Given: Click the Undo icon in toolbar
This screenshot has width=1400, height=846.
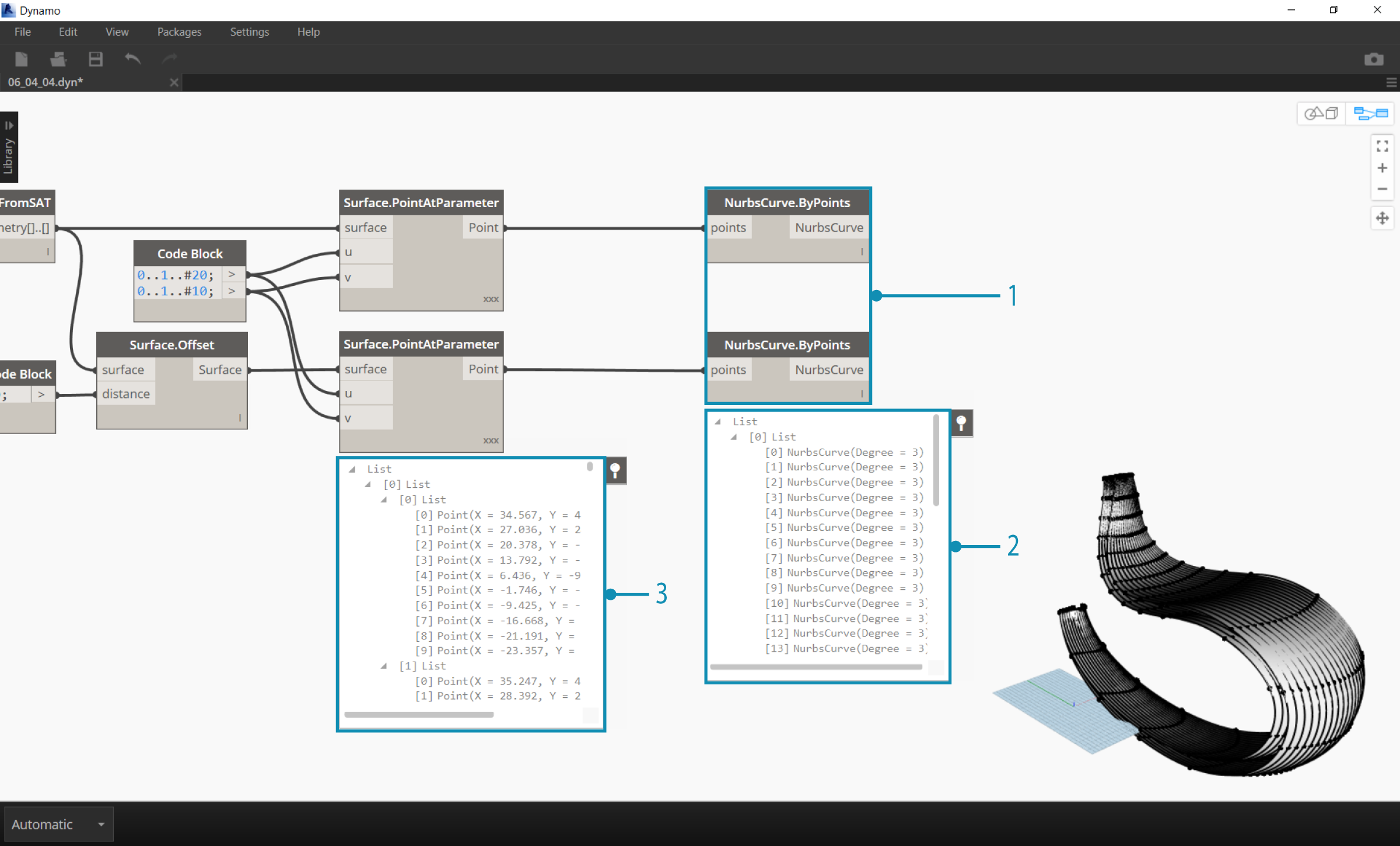Looking at the screenshot, I should [133, 58].
